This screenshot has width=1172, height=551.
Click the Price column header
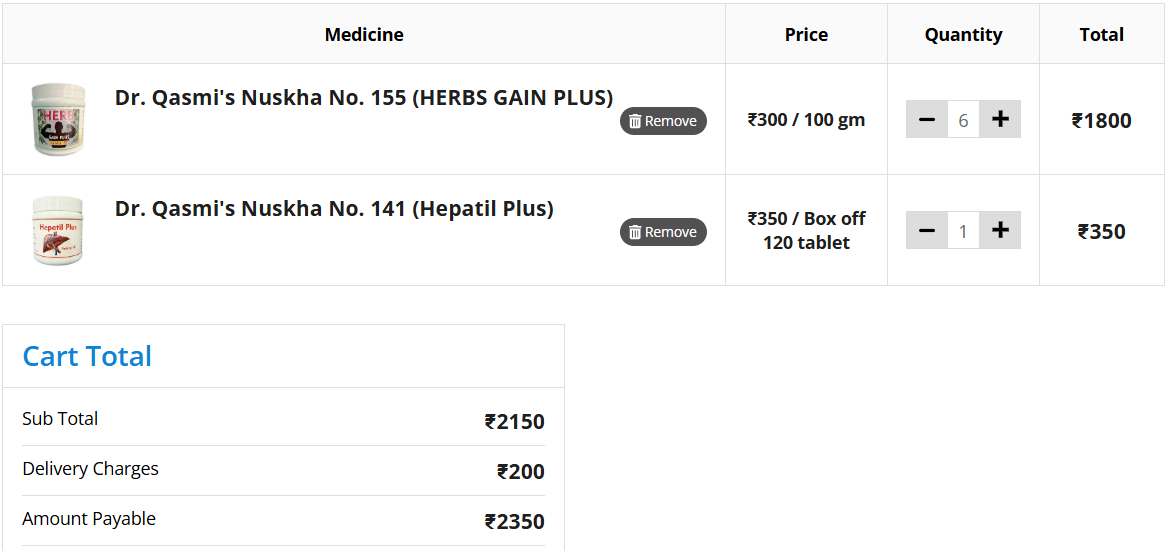806,35
